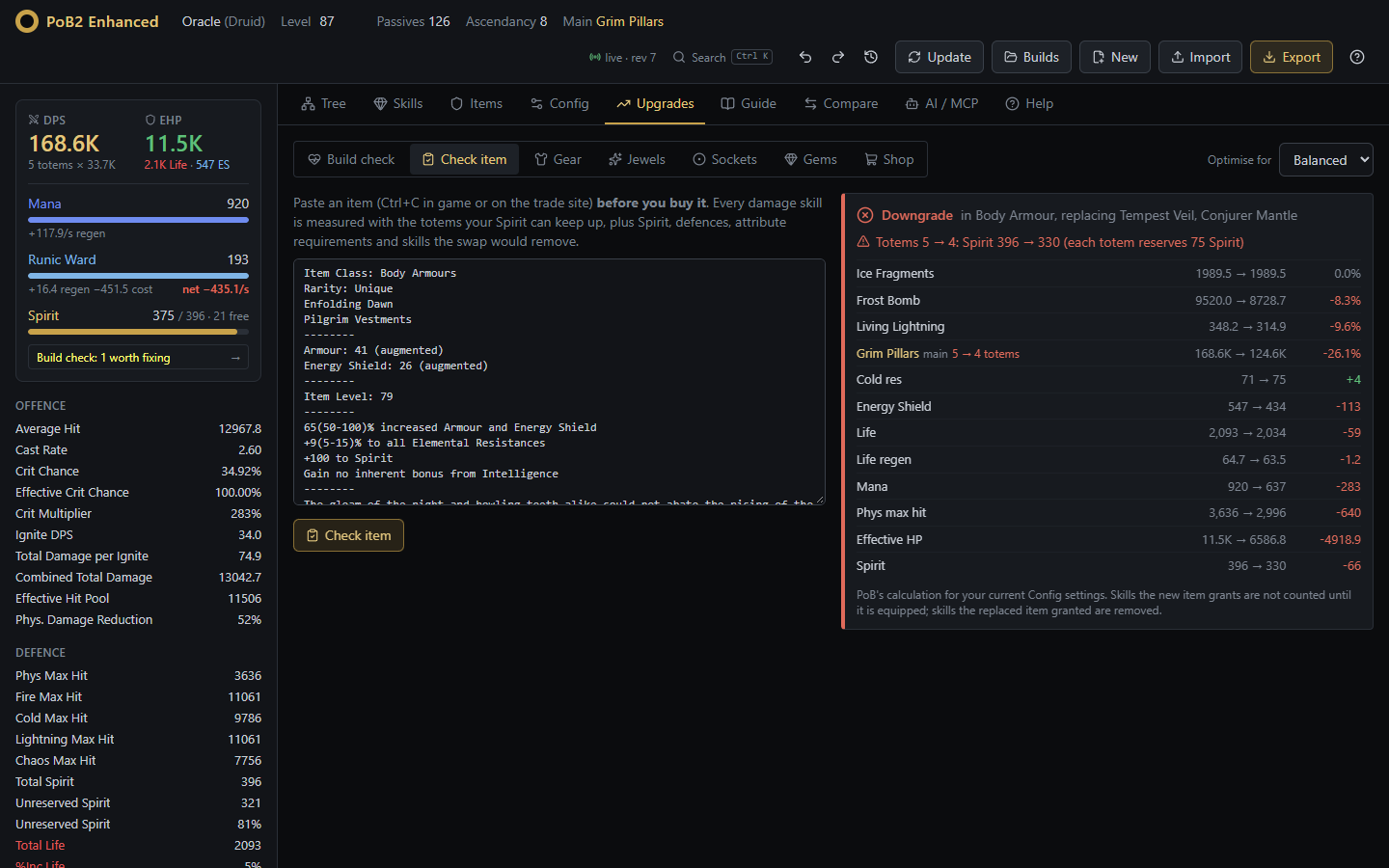Click the Mana progress bar
Viewport: 1389px width, 868px height.
point(138,220)
